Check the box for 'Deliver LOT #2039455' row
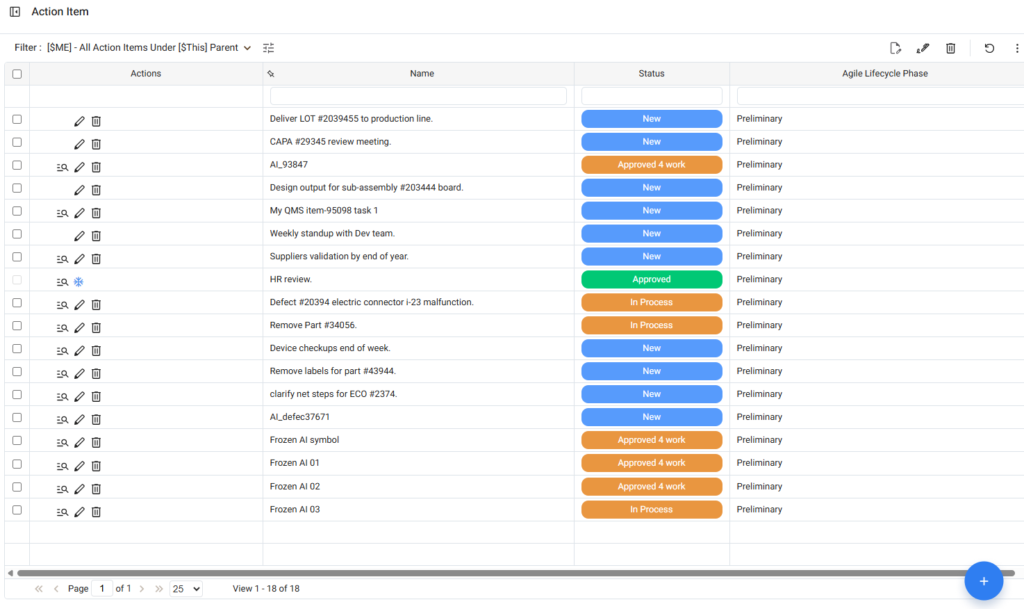The image size is (1024, 609). pyautogui.click(x=17, y=119)
